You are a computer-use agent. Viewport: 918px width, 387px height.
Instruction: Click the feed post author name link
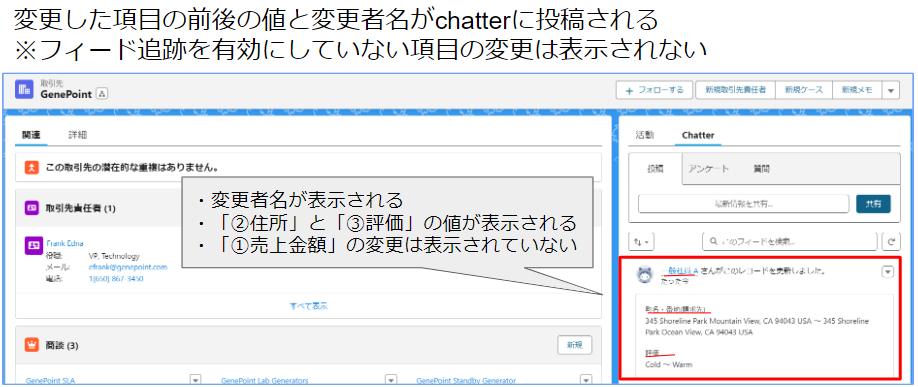pos(679,271)
